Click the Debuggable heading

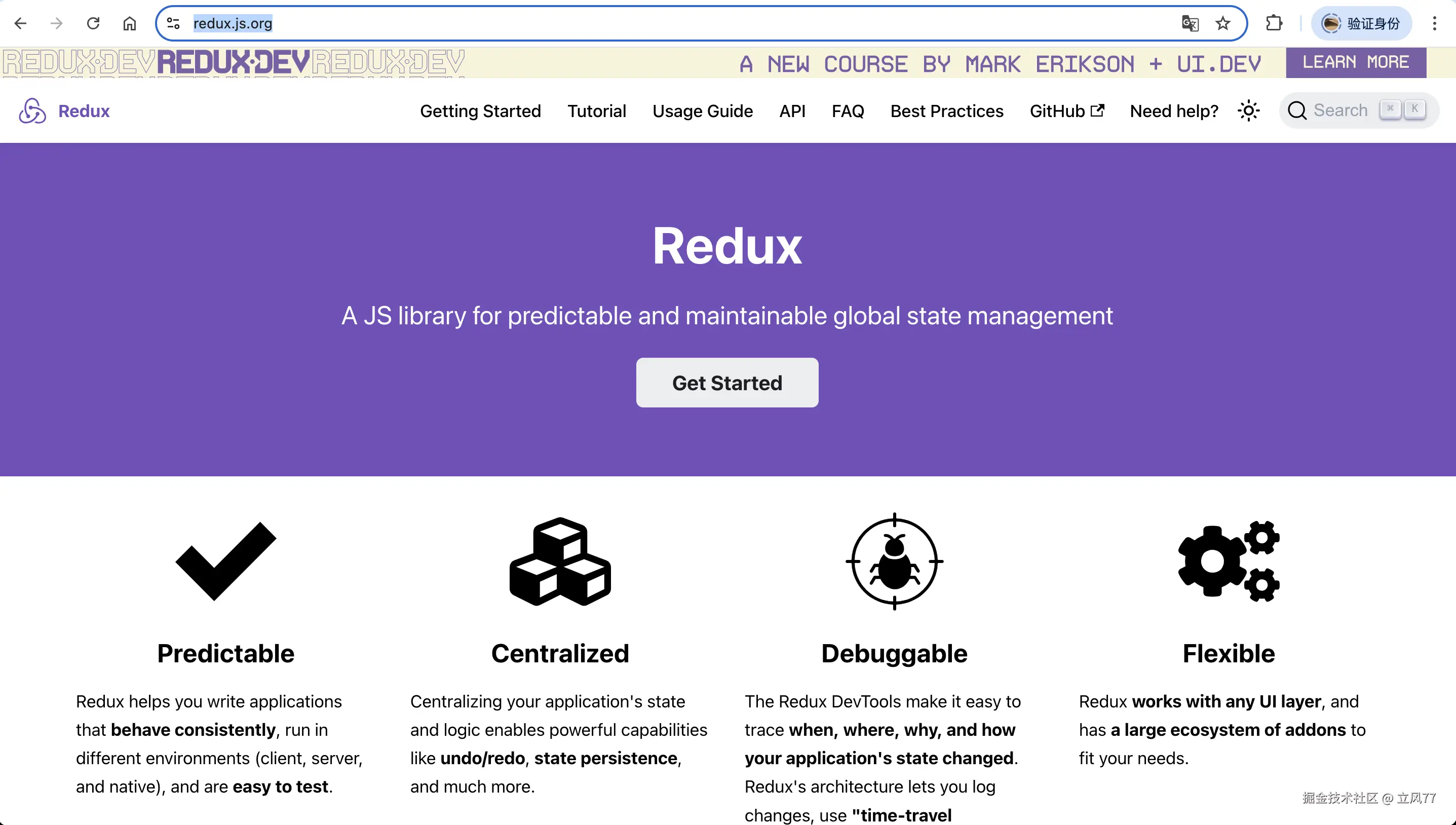pos(894,653)
